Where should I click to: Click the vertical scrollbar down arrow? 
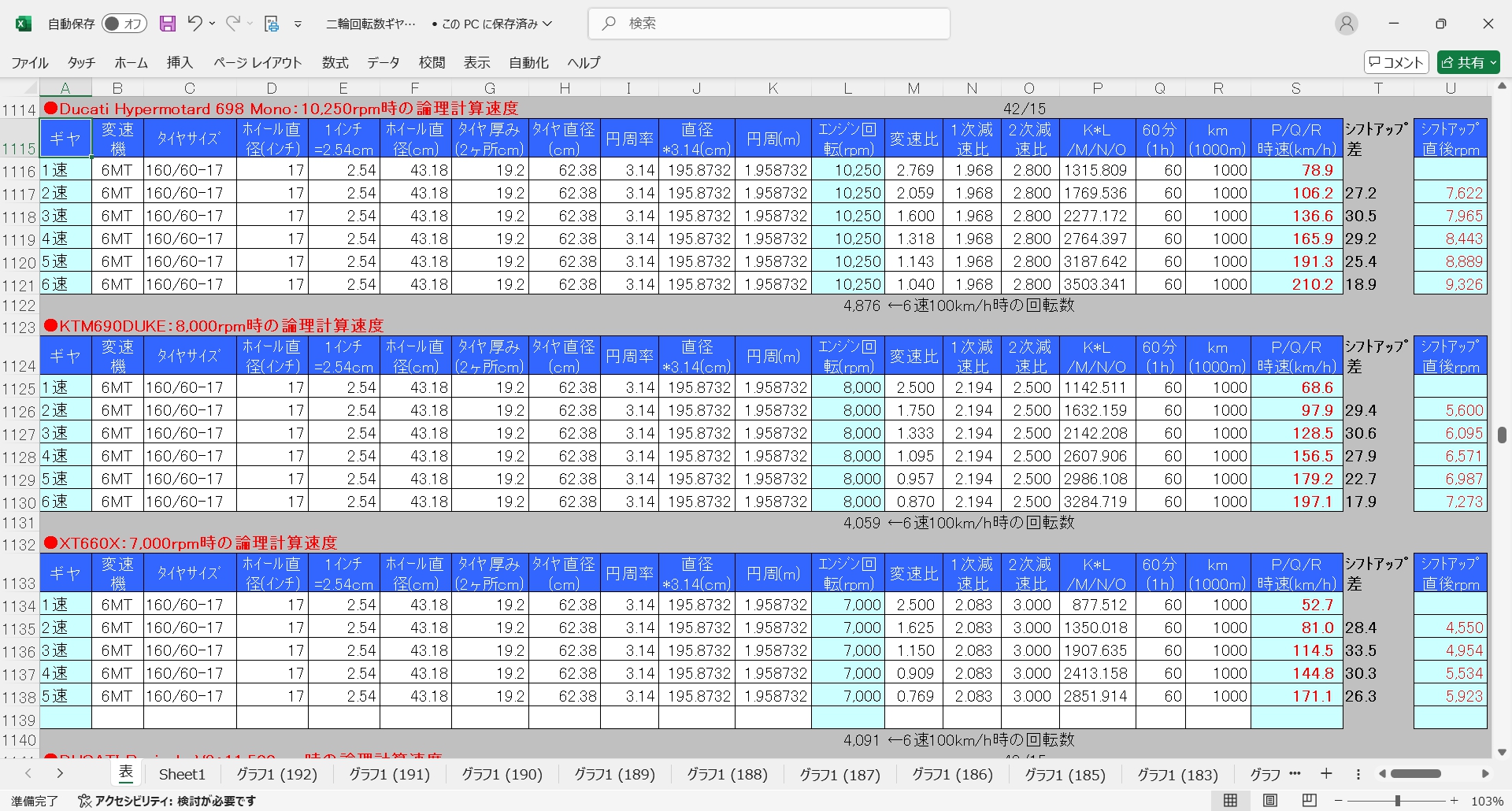click(x=1502, y=752)
